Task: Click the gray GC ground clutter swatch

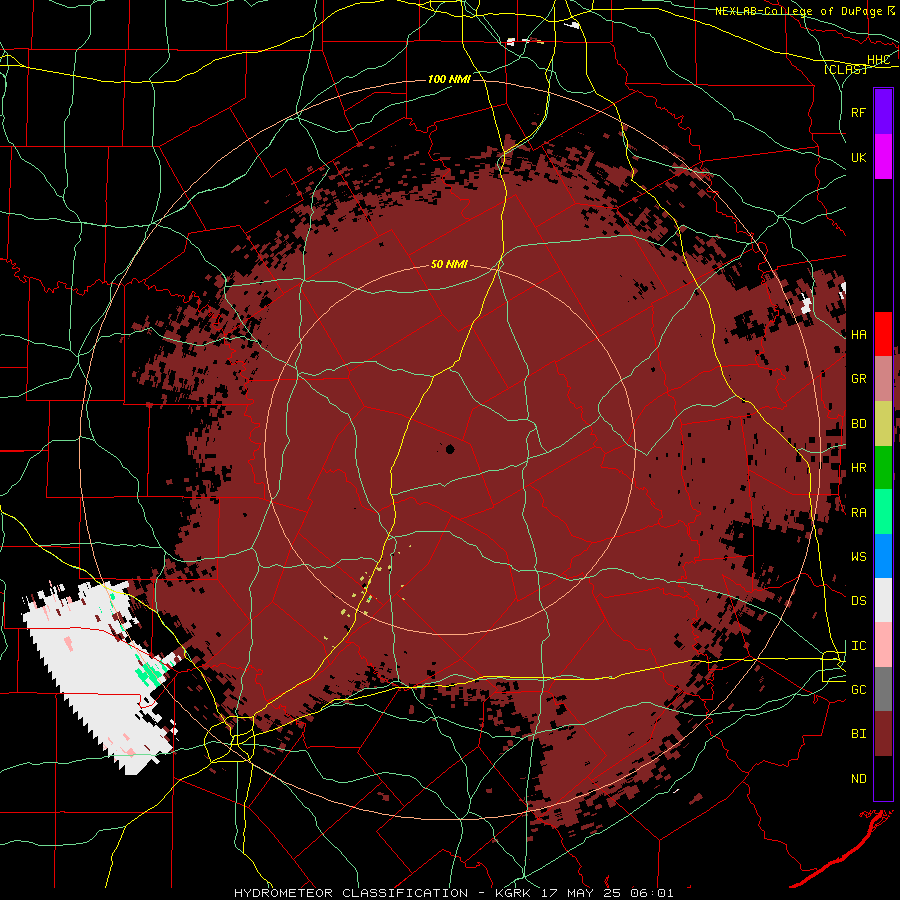Action: (x=883, y=689)
